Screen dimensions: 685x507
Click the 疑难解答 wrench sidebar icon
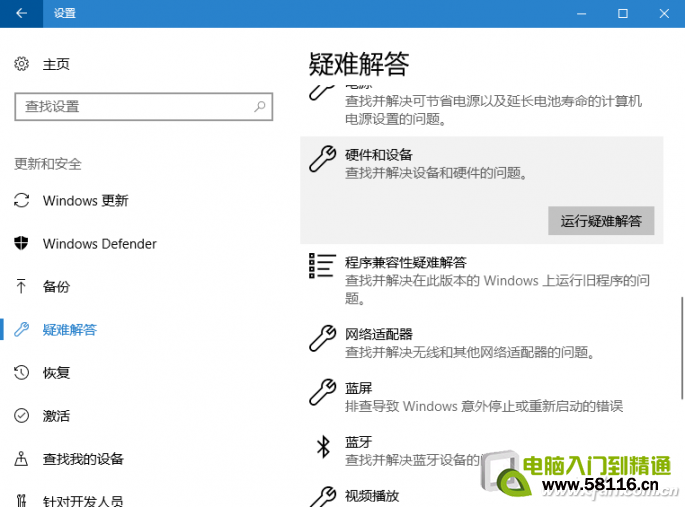(x=21, y=329)
